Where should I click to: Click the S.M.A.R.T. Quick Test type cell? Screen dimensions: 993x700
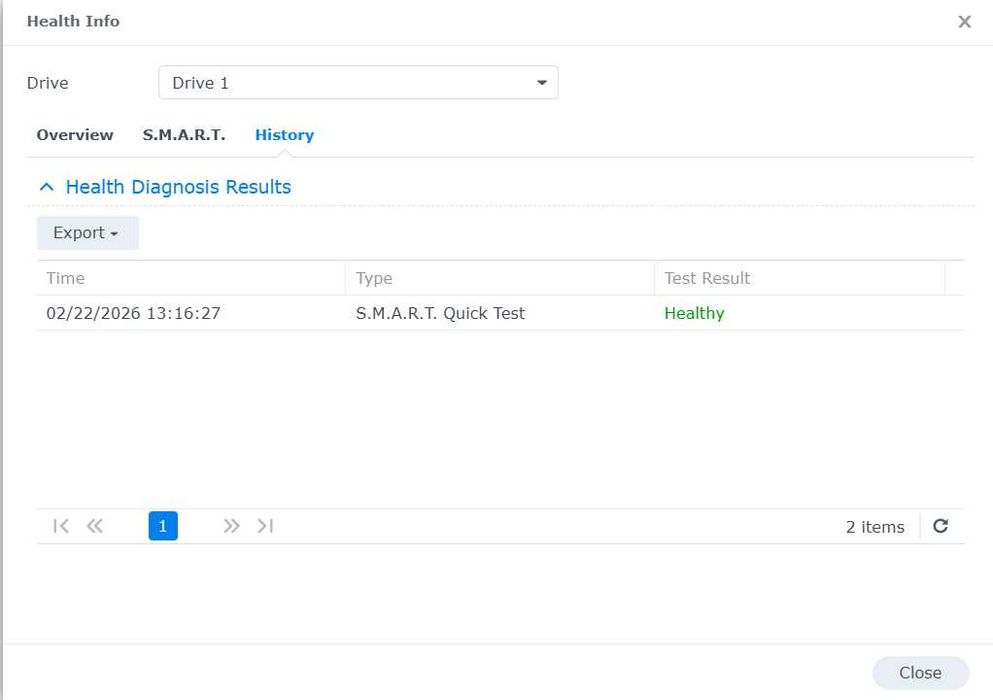click(x=440, y=313)
